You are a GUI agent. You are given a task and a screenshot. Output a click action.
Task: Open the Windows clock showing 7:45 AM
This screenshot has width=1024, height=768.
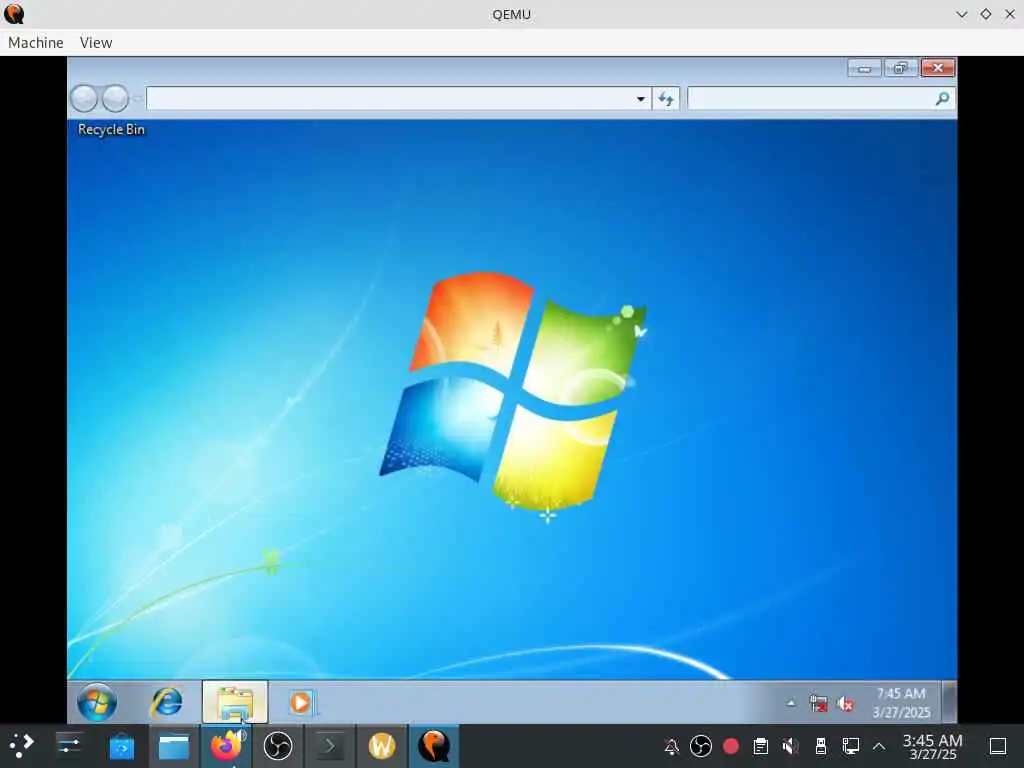coord(901,703)
